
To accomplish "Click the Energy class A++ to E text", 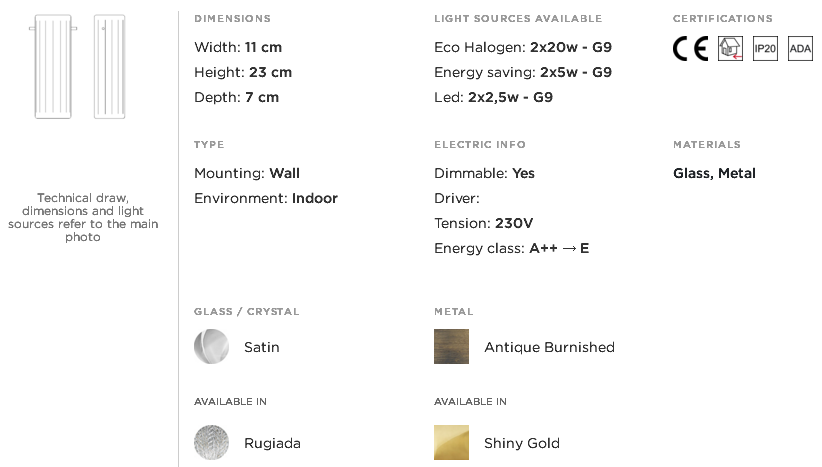I will (512, 248).
